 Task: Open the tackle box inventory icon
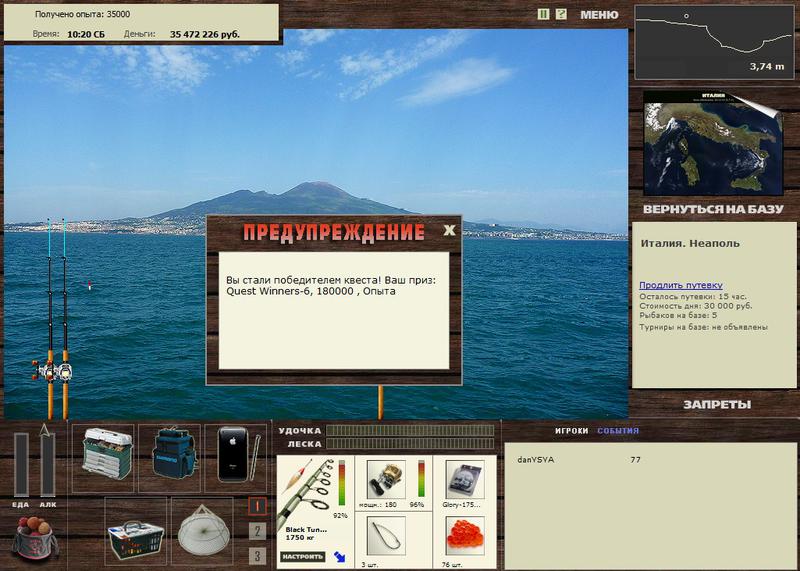point(107,454)
